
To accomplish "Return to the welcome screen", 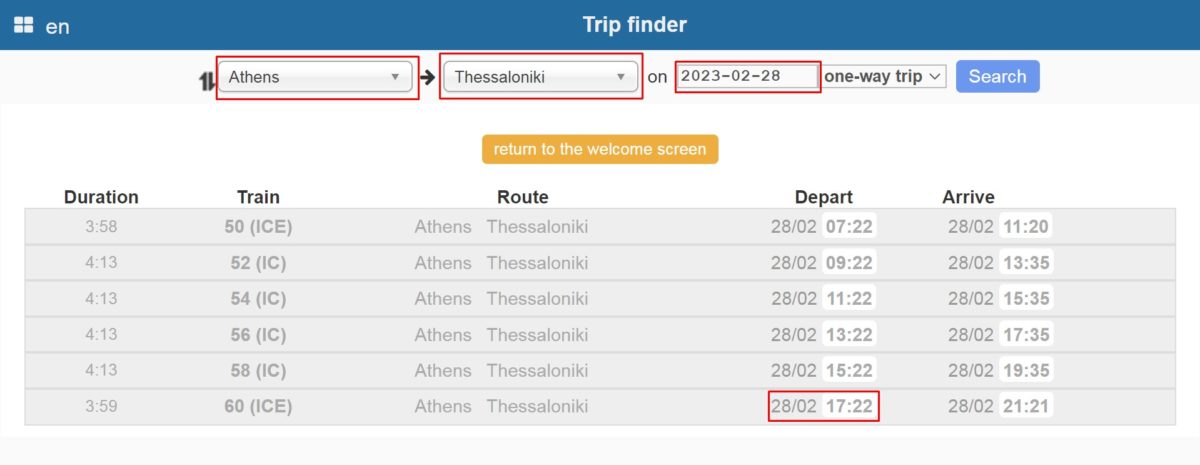I will pos(600,149).
